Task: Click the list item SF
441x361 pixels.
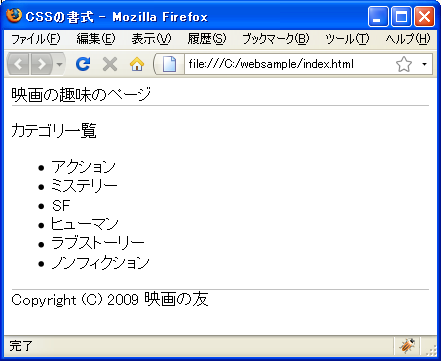Action: tap(61, 205)
